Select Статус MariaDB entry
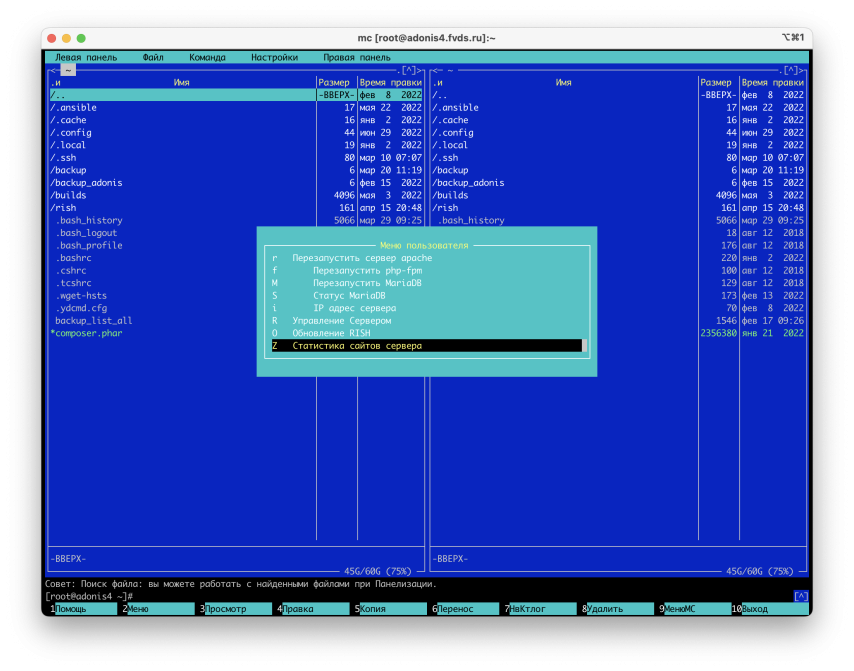 point(427,296)
